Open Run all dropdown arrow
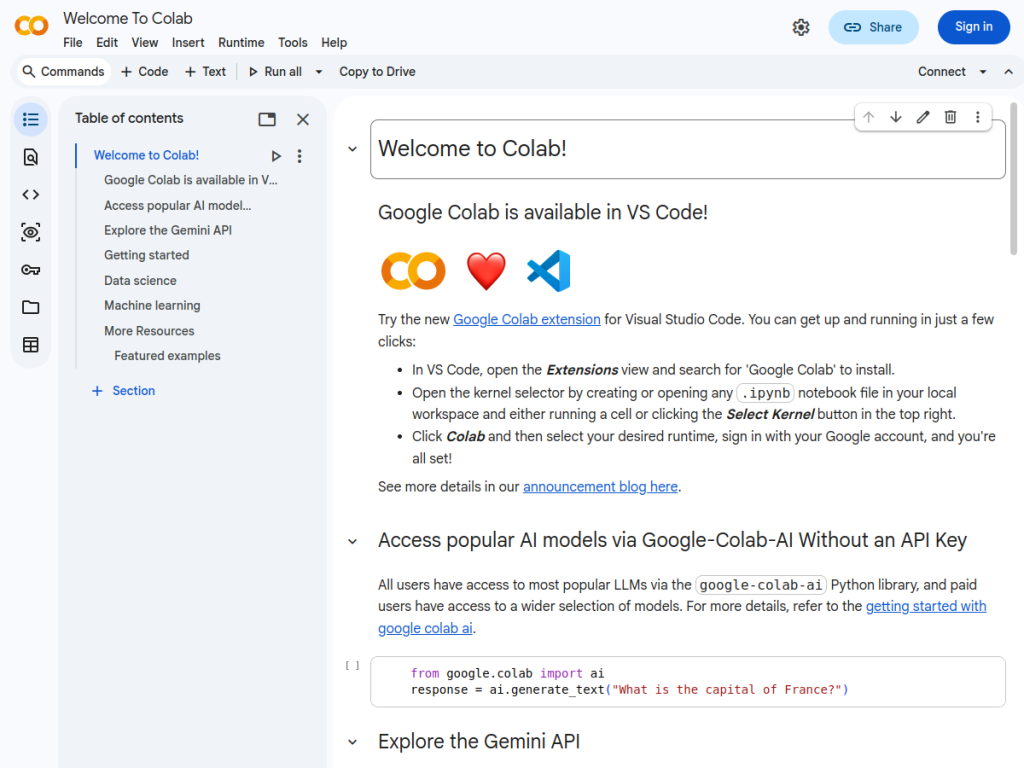 point(319,72)
